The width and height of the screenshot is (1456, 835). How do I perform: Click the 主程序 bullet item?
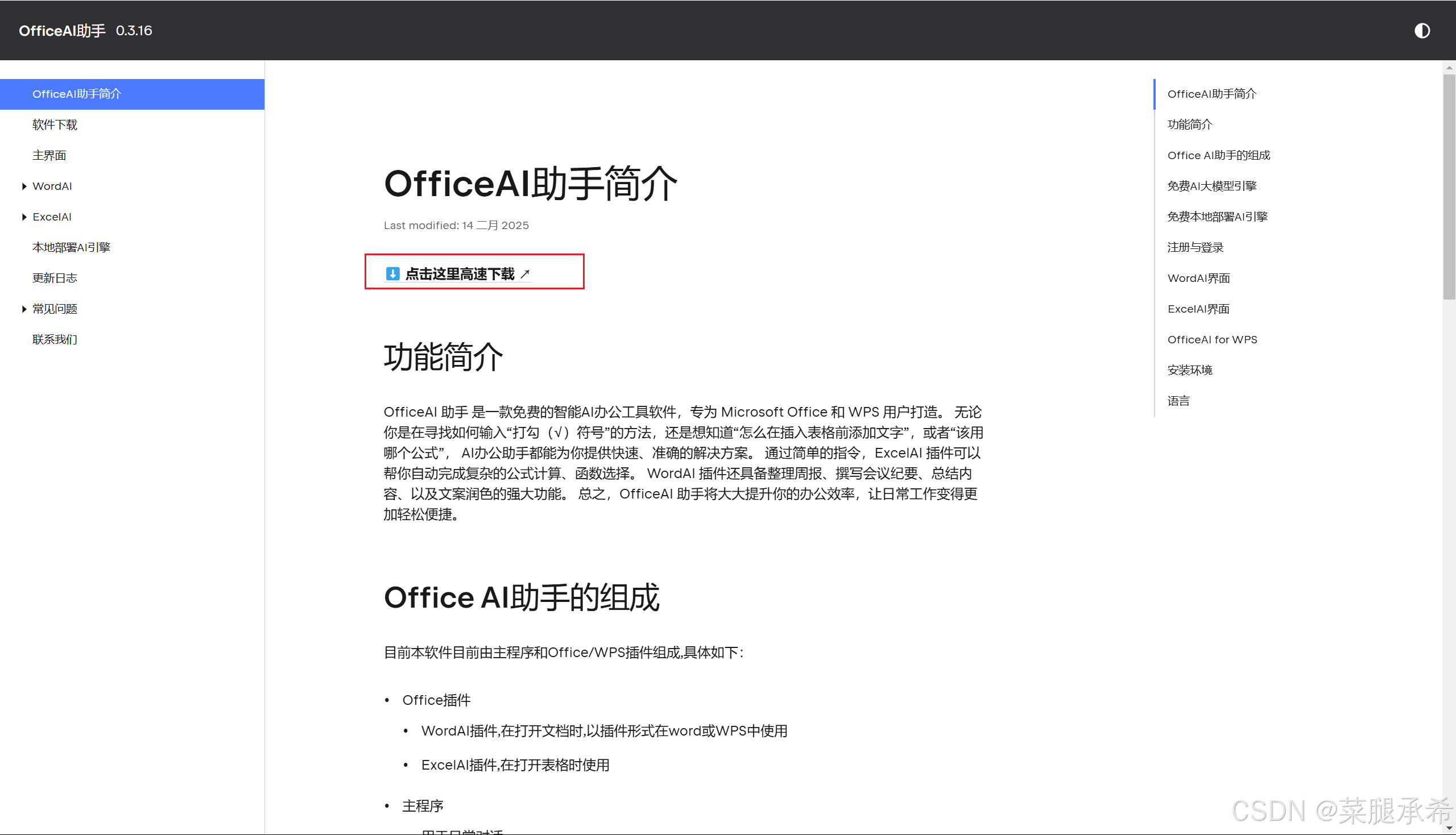[423, 807]
